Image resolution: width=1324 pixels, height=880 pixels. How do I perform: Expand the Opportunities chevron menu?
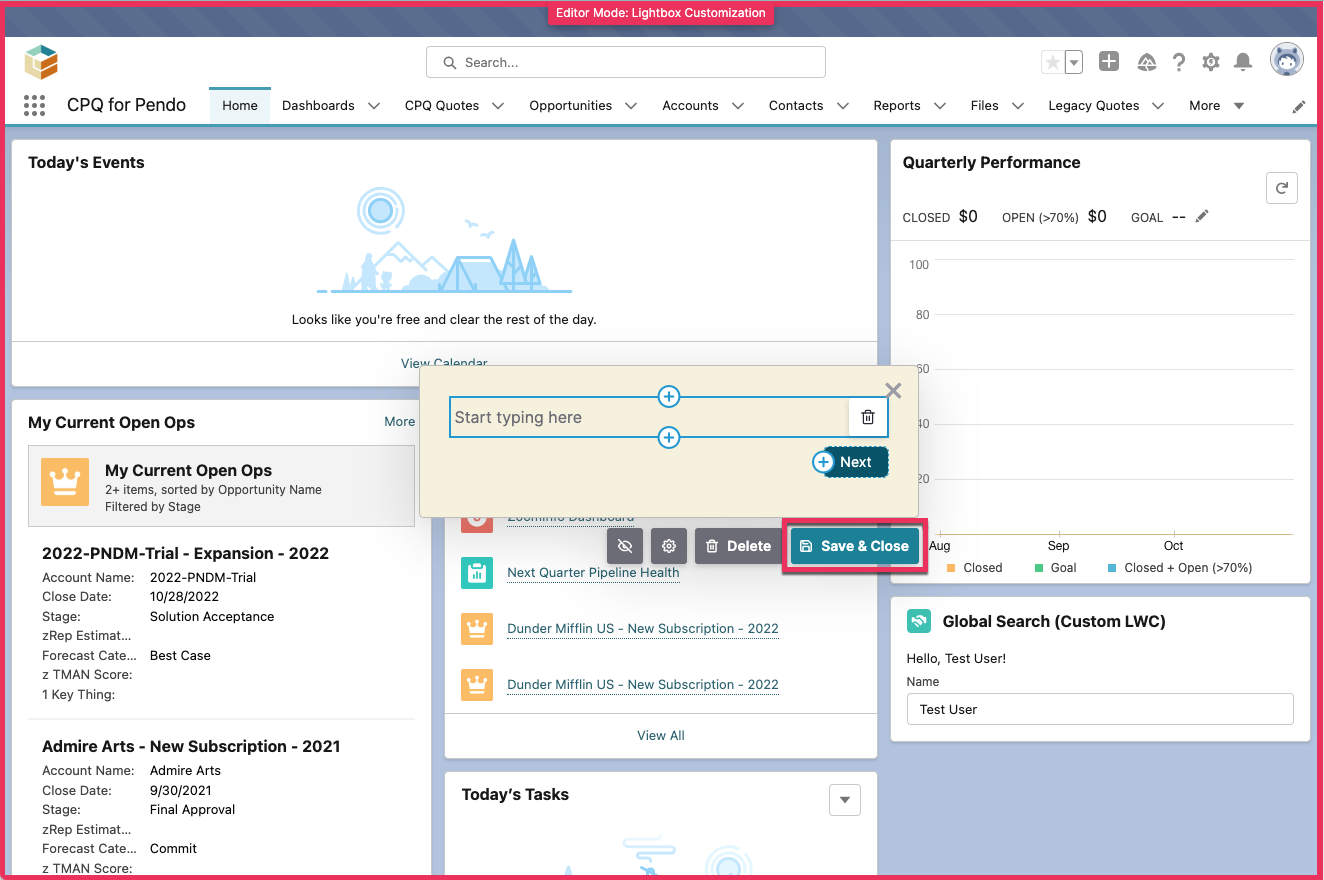click(631, 105)
